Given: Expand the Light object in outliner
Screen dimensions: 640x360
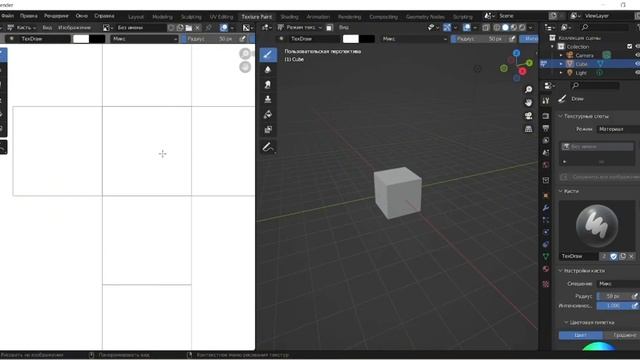Looking at the screenshot, I should (561, 73).
